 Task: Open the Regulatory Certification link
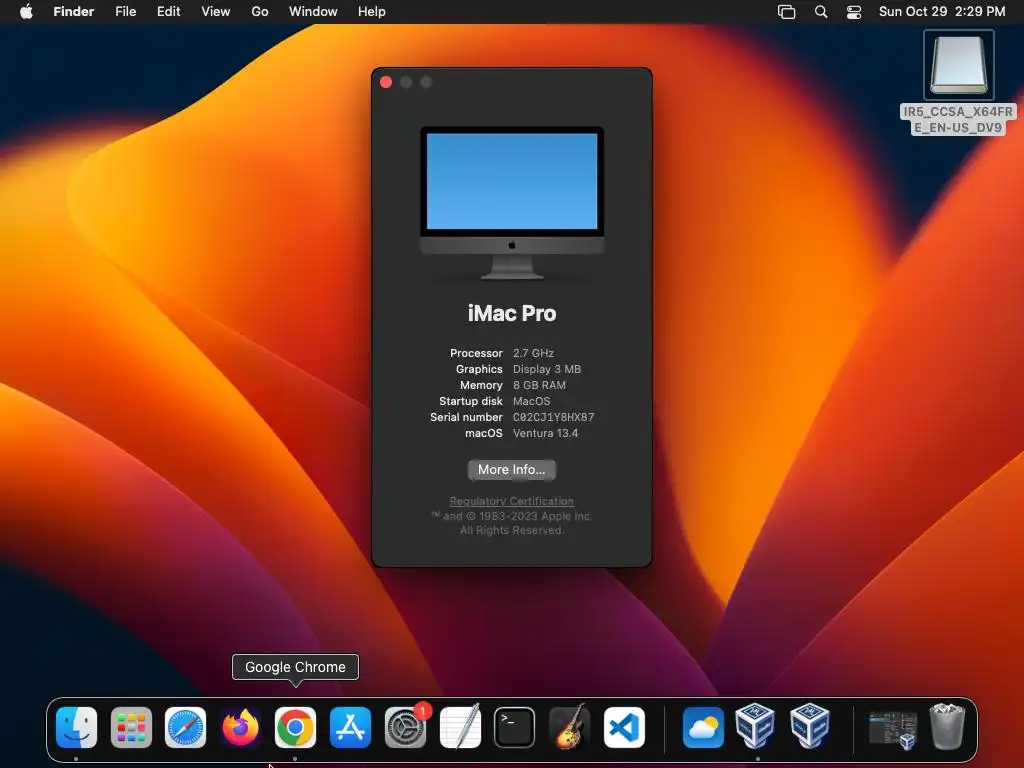pyautogui.click(x=511, y=501)
